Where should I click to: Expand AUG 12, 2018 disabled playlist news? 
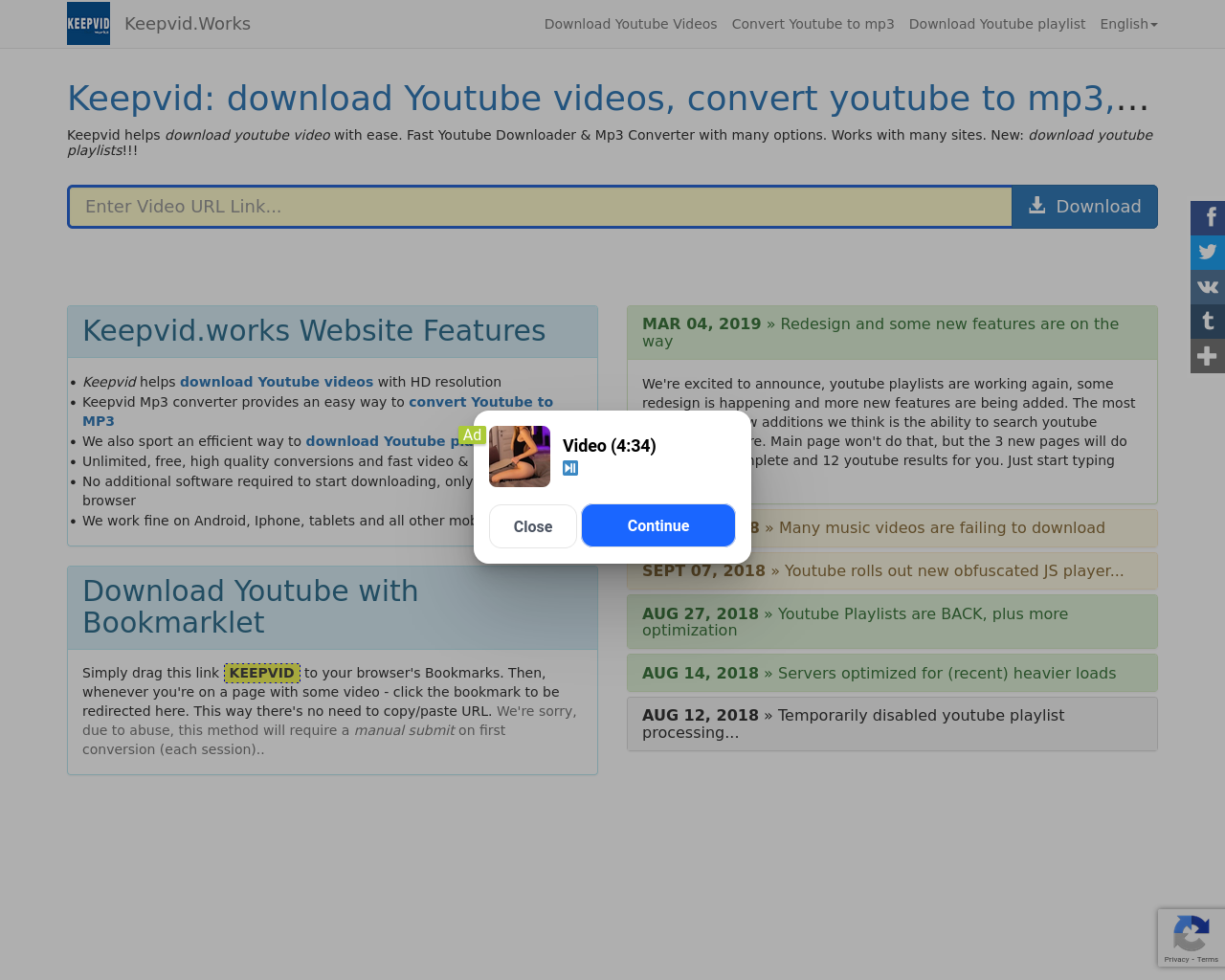click(892, 724)
